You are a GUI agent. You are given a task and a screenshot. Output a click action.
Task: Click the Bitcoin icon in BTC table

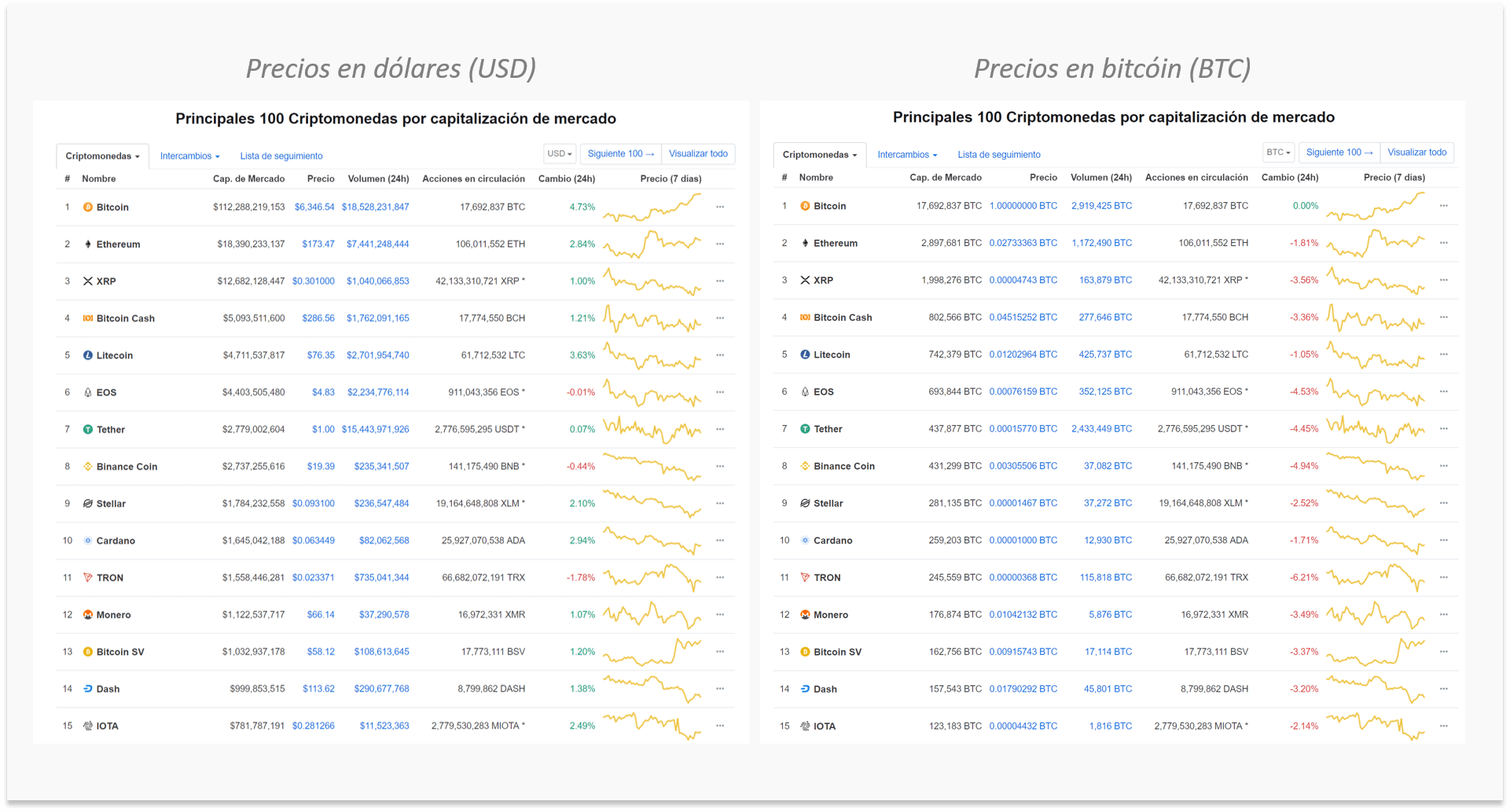click(x=805, y=206)
